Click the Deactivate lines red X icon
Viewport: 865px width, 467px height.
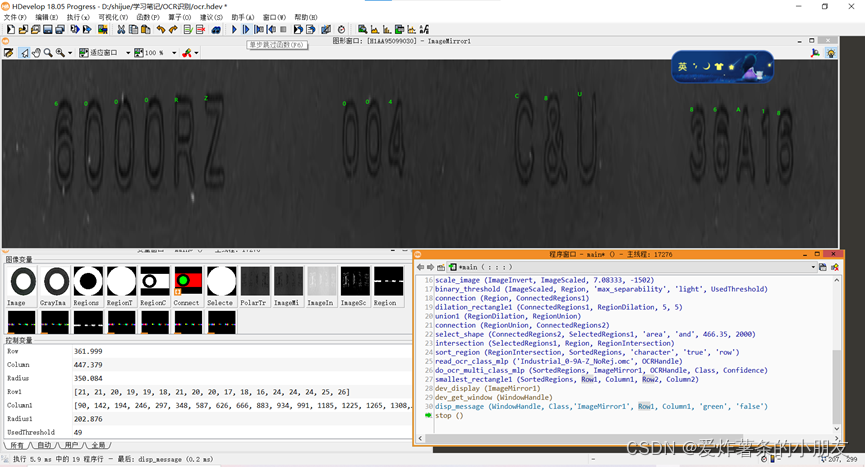[x=200, y=29]
